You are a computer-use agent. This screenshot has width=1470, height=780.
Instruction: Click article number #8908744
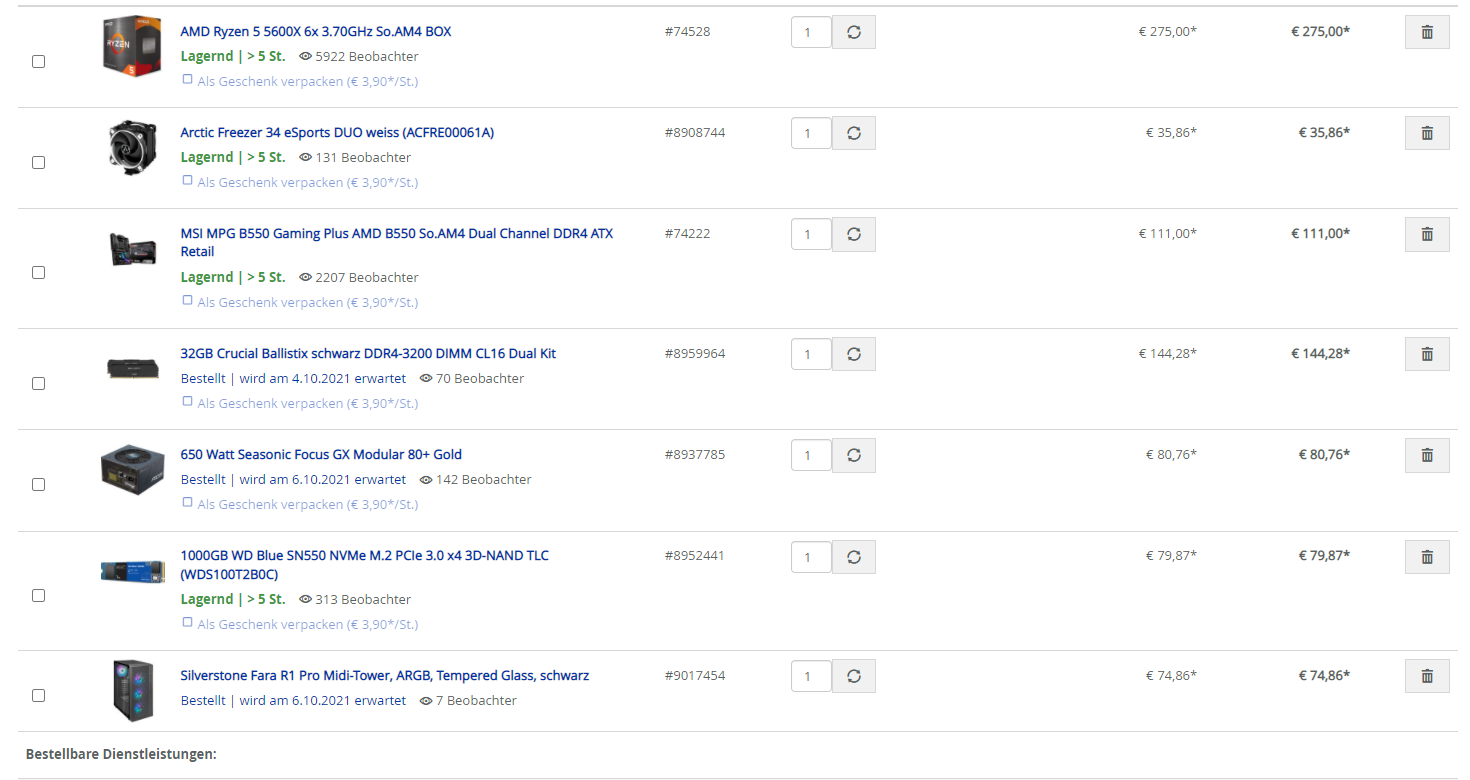pos(694,133)
